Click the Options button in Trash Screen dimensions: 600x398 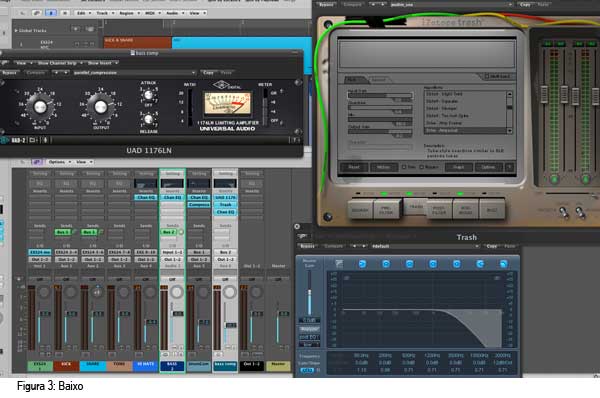(488, 167)
